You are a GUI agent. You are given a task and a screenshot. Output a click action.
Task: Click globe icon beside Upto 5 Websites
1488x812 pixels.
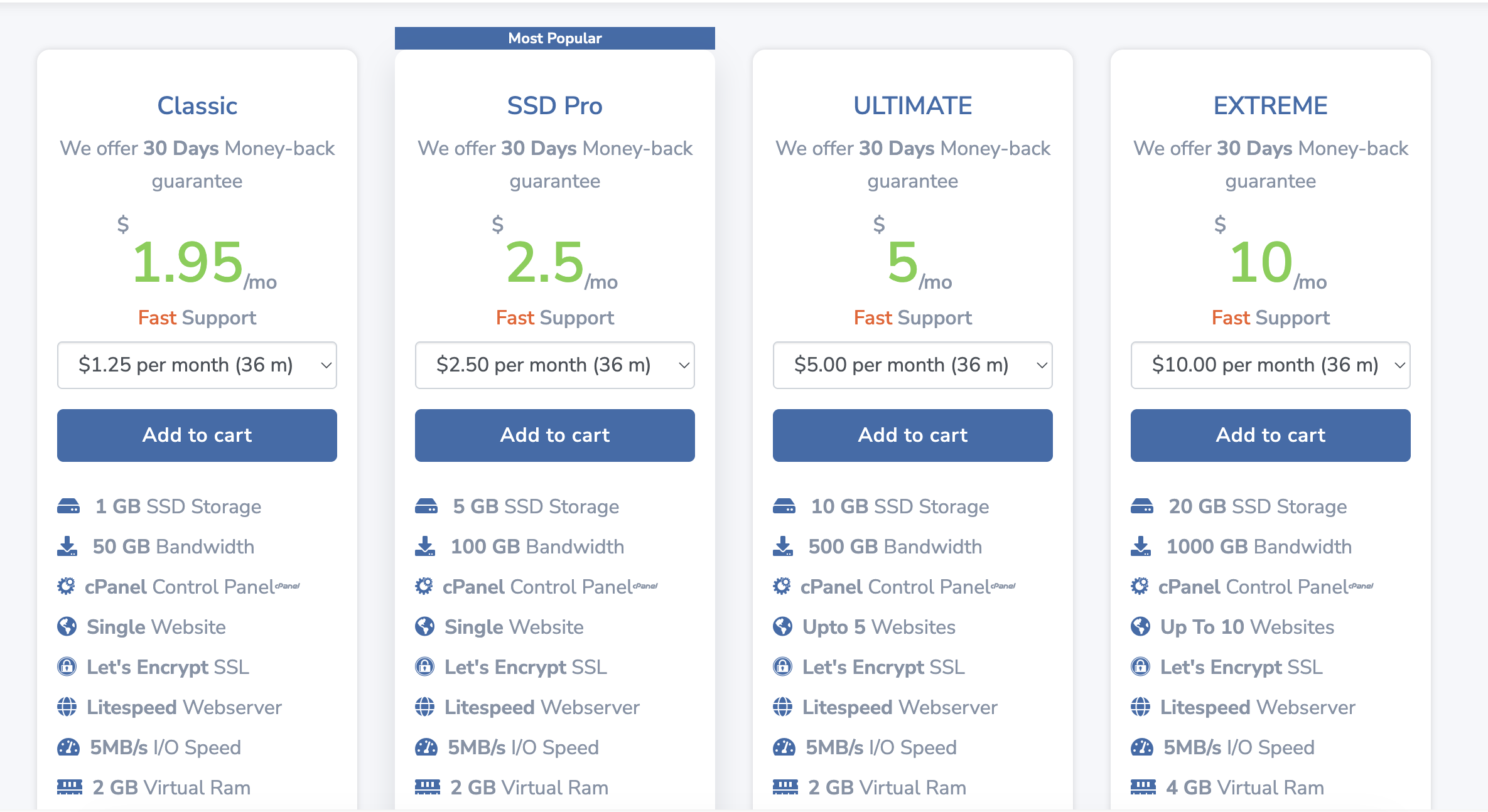pyautogui.click(x=782, y=626)
